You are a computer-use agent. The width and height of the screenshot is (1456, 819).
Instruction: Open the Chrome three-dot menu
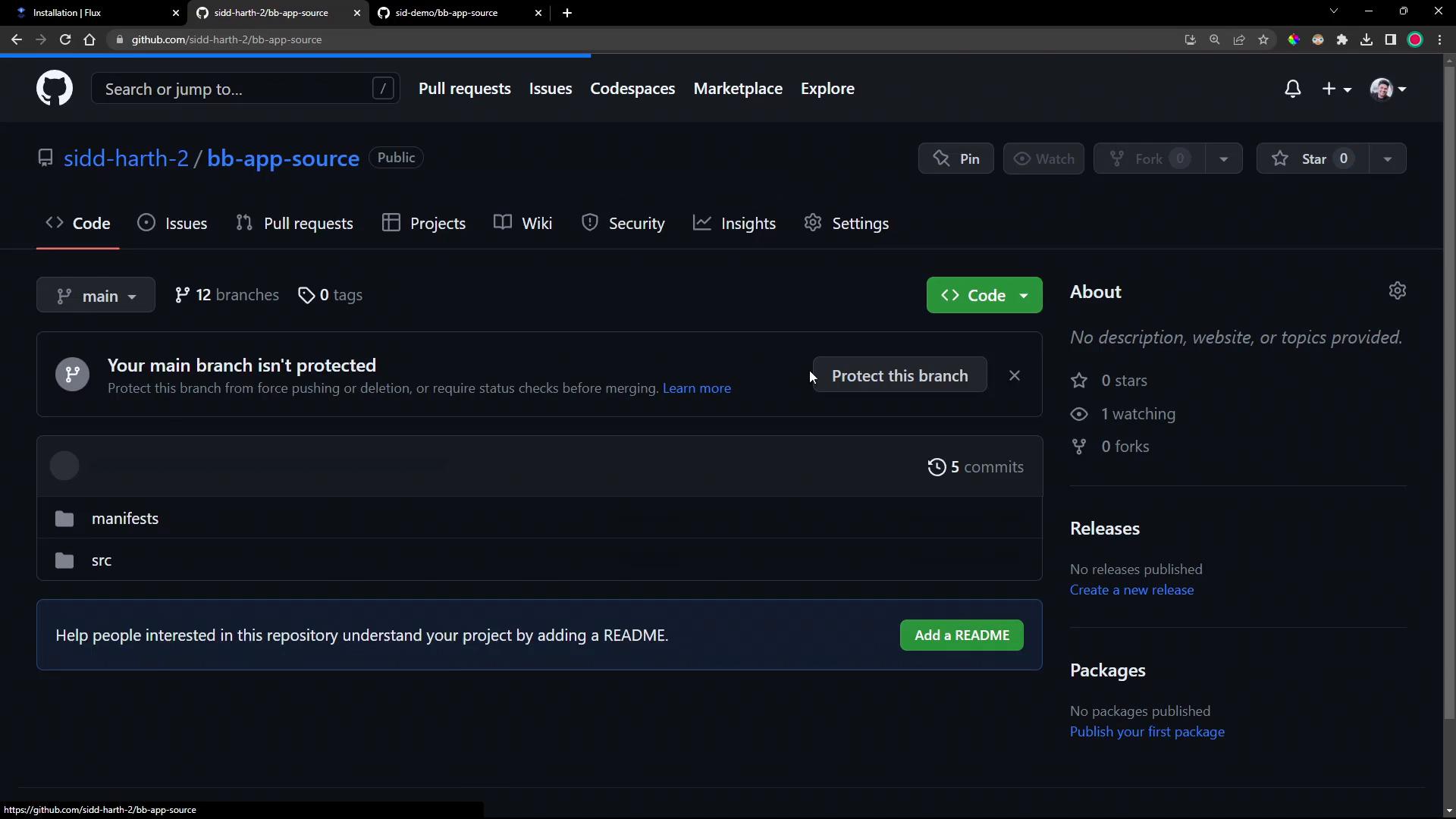(1439, 39)
